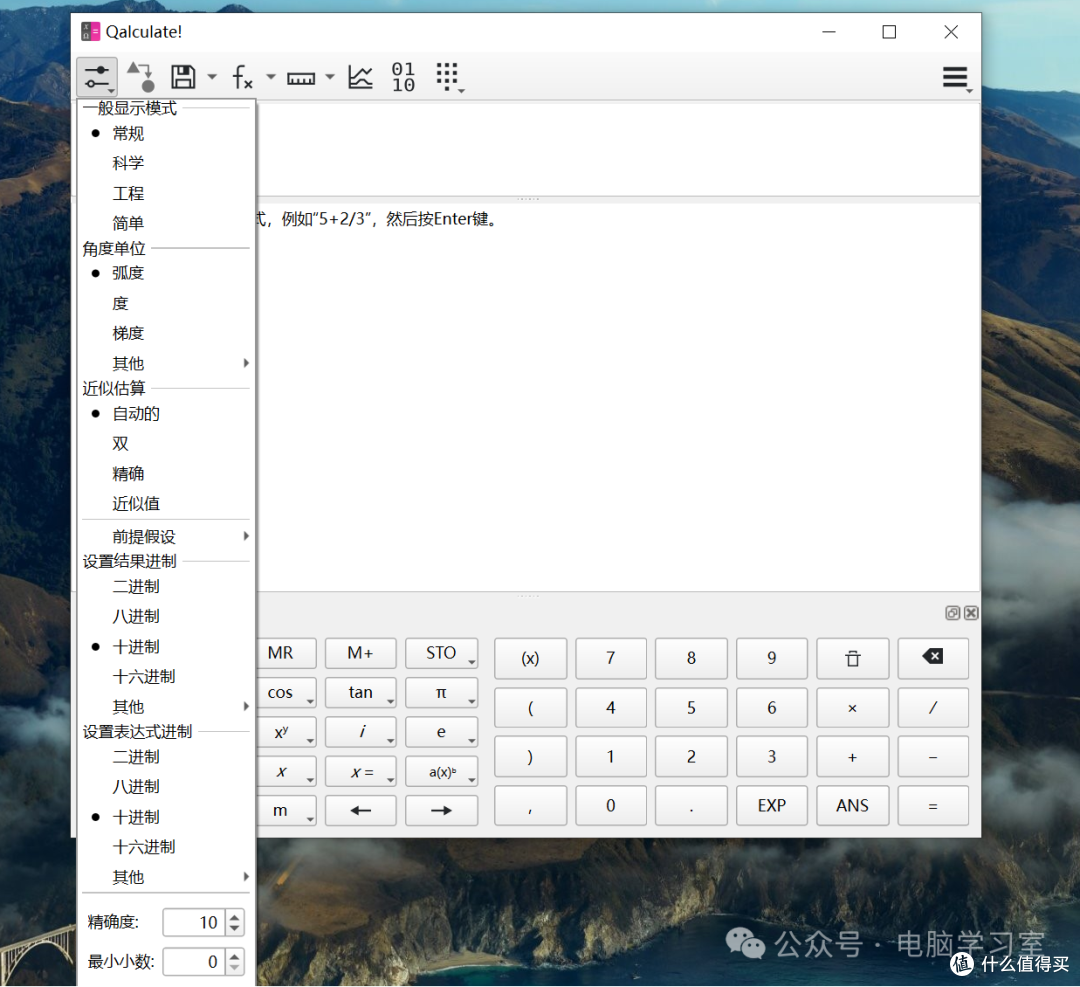Click the equals = key
The width and height of the screenshot is (1080, 987).
tap(933, 806)
